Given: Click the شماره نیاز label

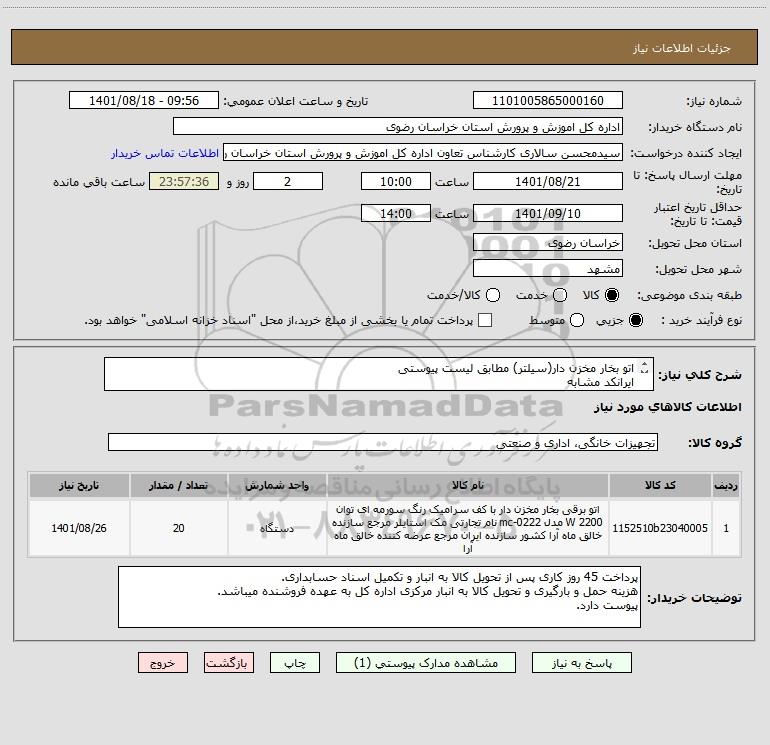Looking at the screenshot, I should point(714,102).
